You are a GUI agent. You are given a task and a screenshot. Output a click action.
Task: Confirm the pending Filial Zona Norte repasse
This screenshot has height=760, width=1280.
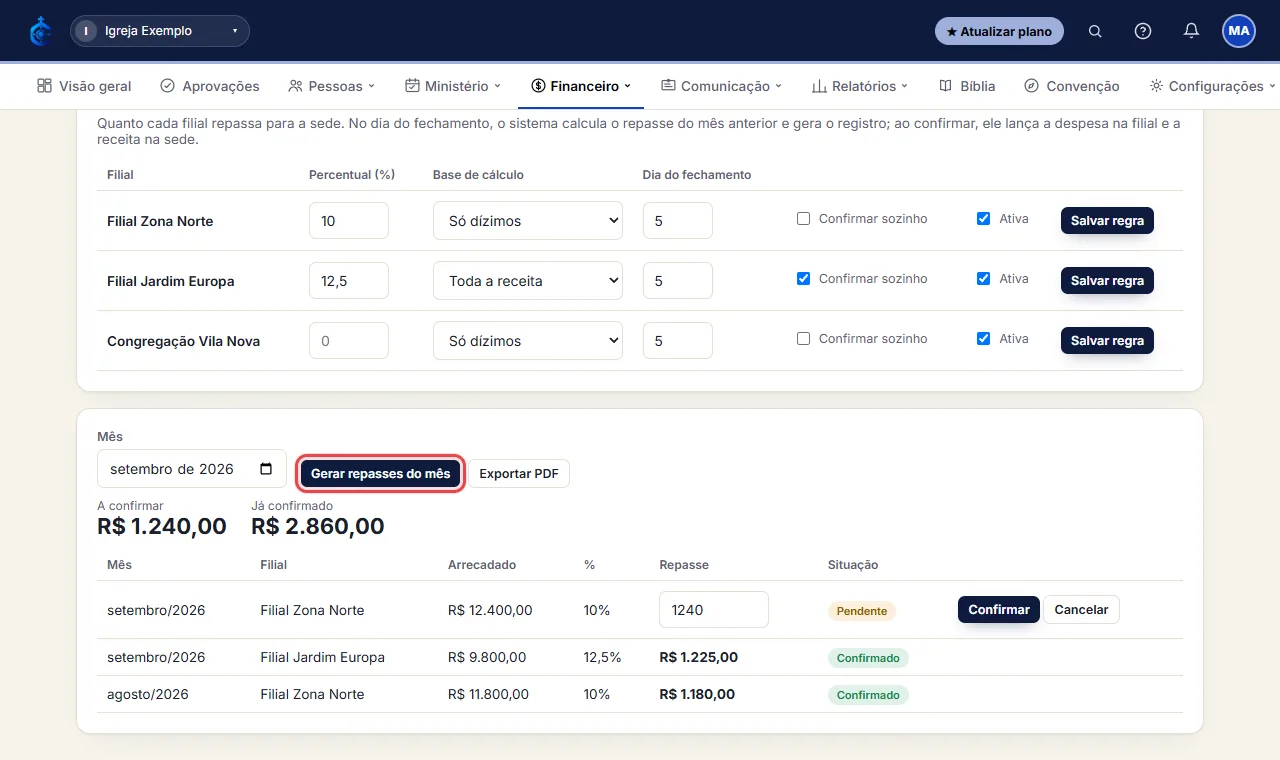999,609
